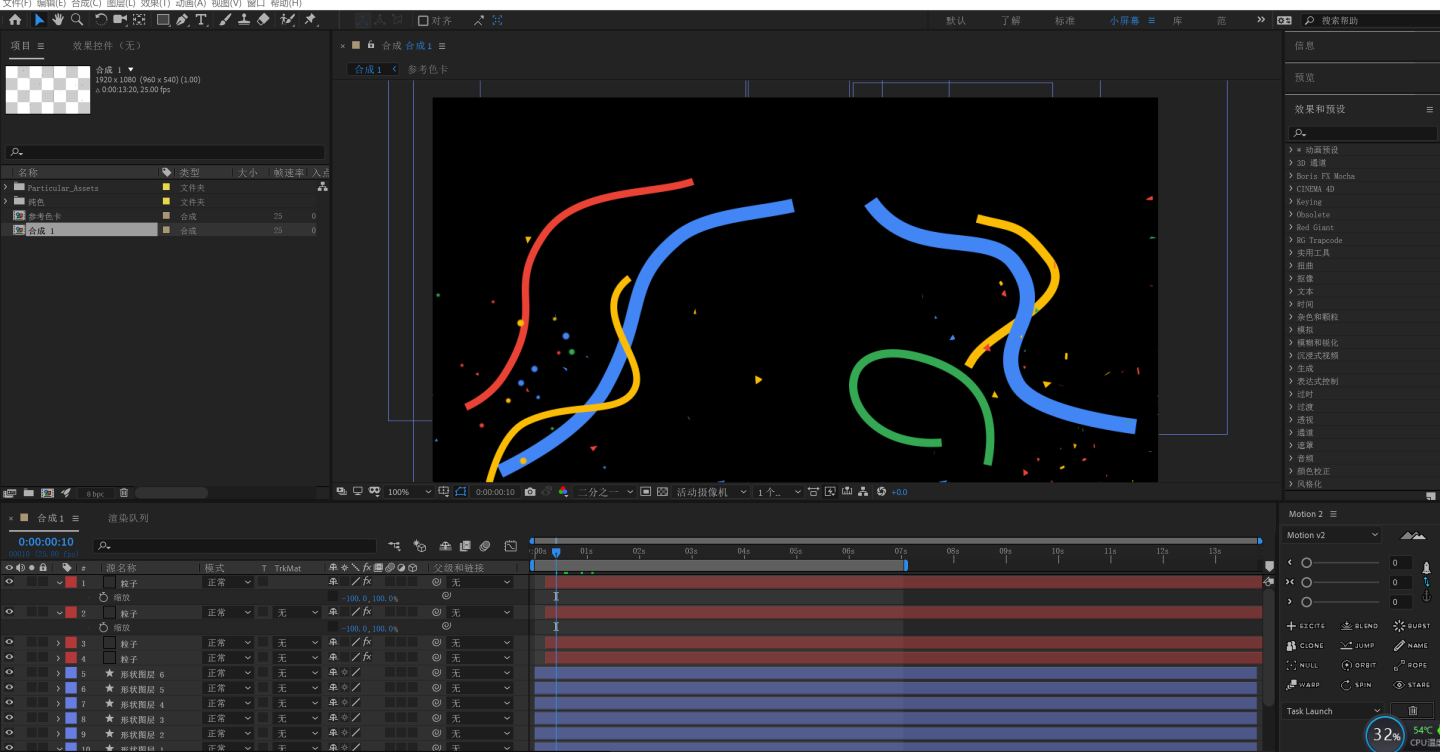Select the Roto Brush tool

(288, 20)
